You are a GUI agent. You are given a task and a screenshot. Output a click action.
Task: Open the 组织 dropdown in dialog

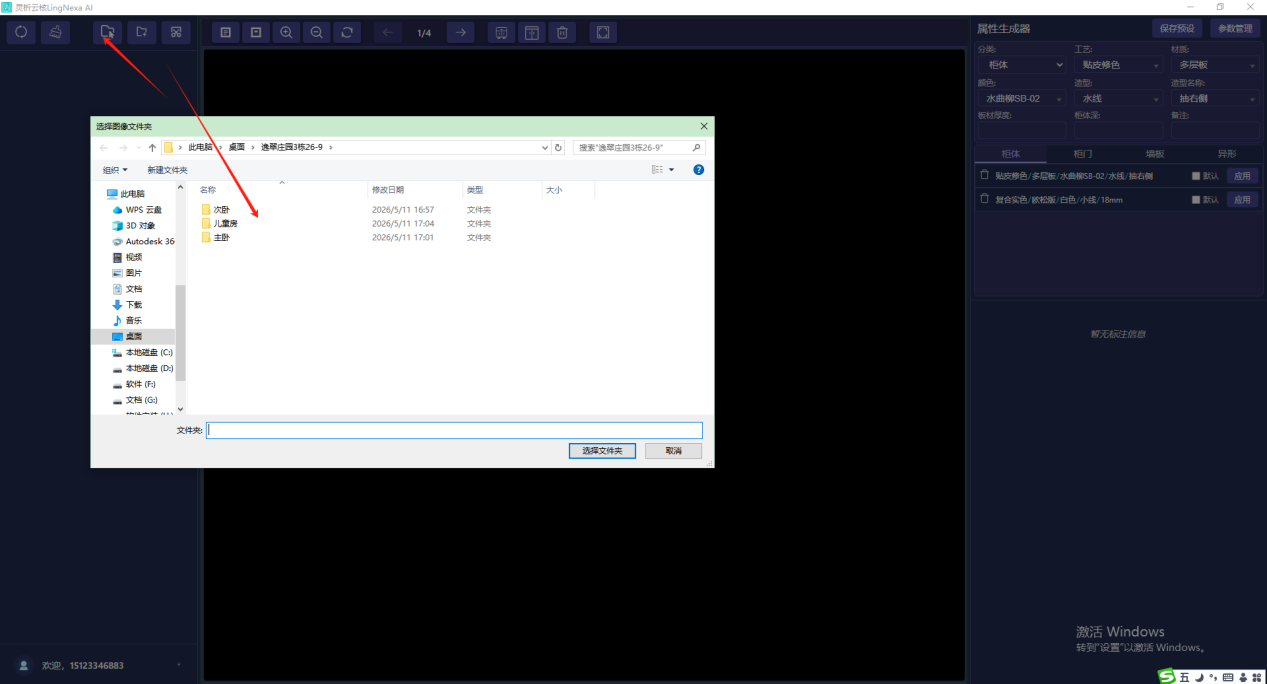coord(115,170)
